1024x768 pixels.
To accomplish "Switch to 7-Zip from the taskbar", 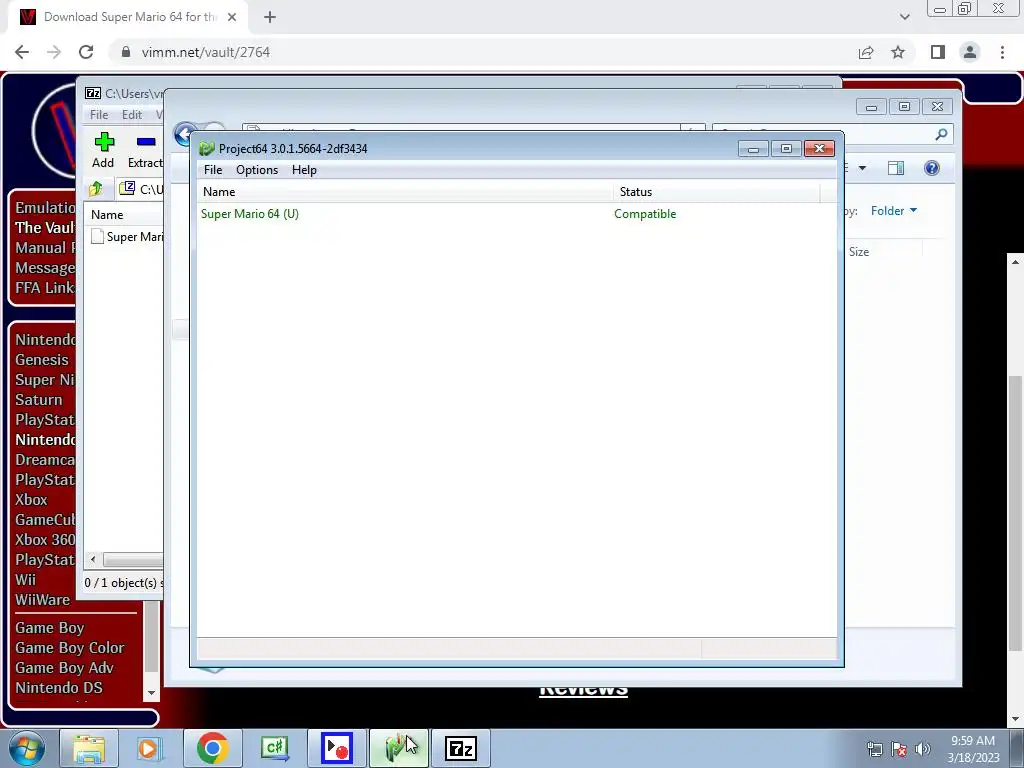I will pyautogui.click(x=460, y=748).
